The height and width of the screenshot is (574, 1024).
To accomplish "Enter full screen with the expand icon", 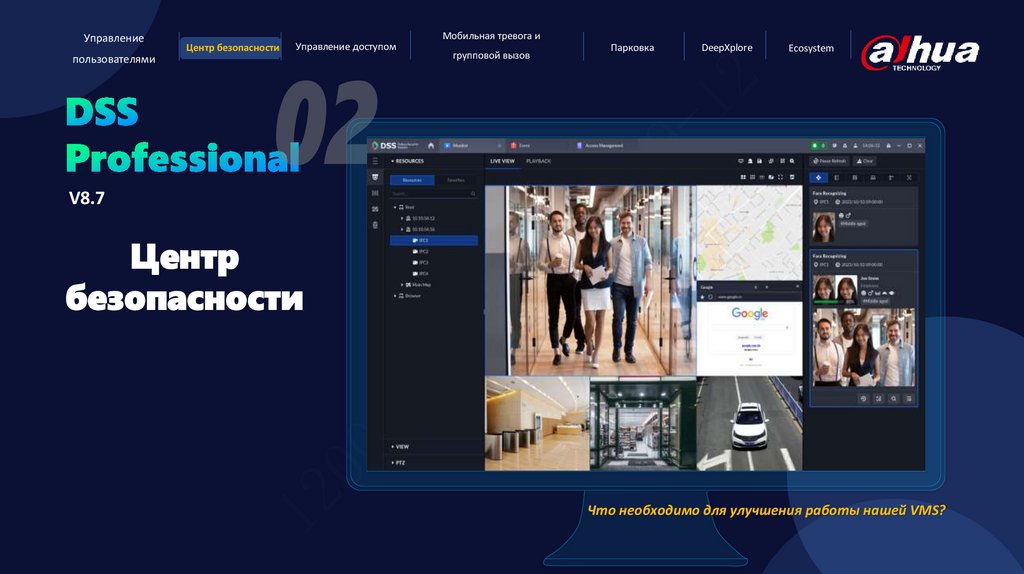I will [x=780, y=177].
